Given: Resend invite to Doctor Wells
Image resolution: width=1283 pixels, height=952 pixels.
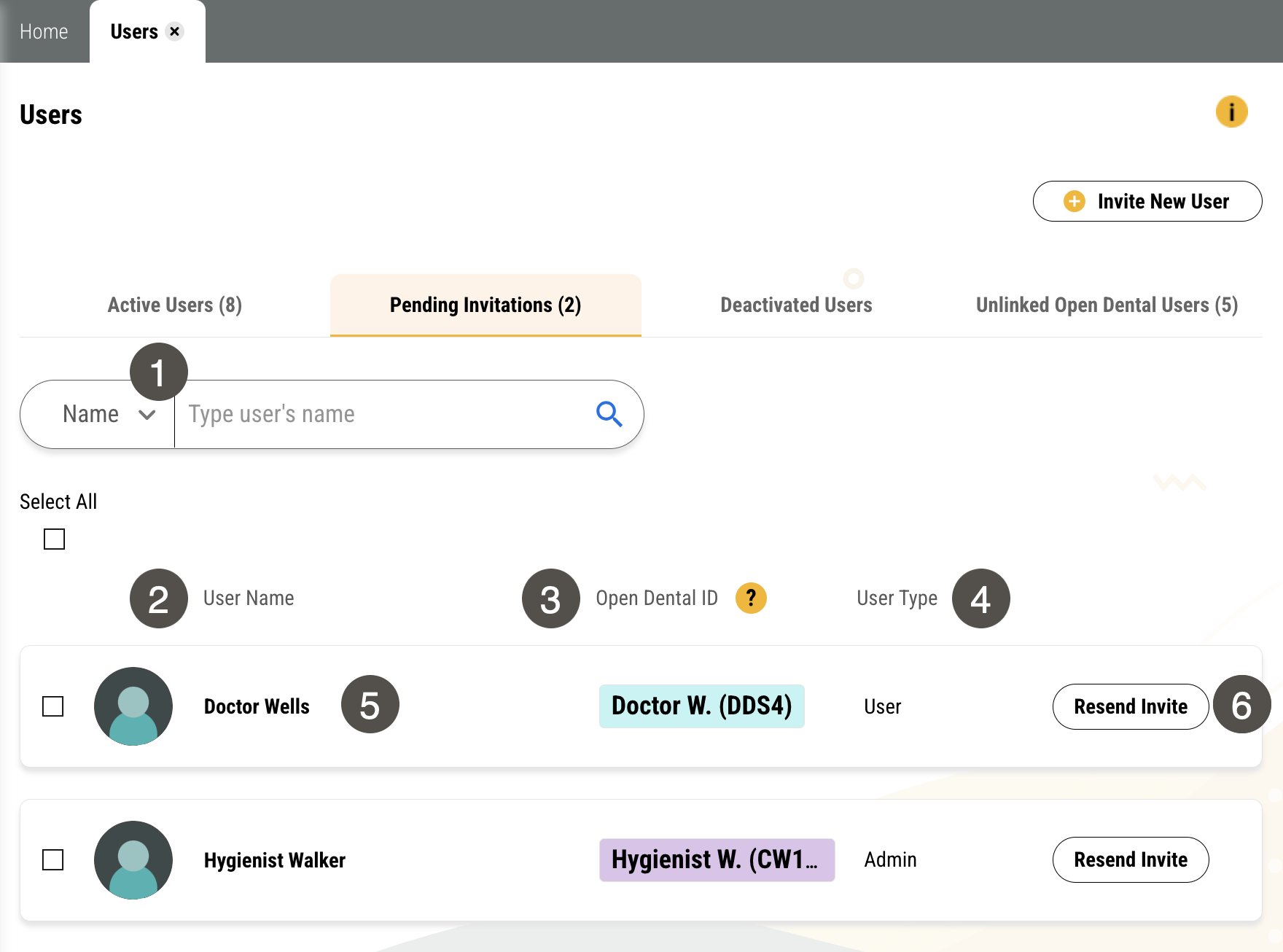Looking at the screenshot, I should (x=1131, y=706).
